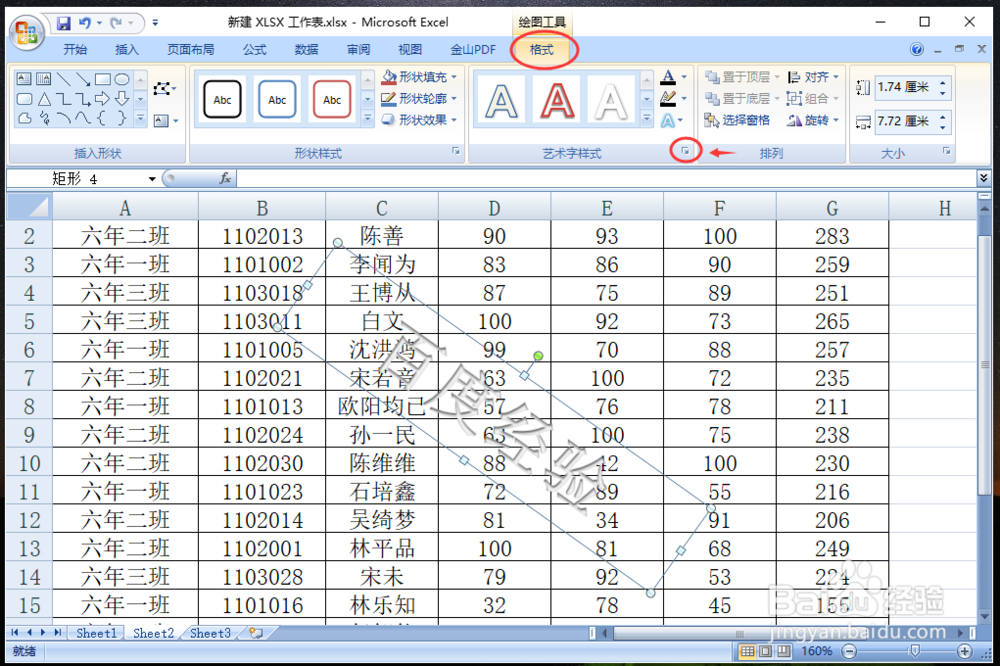Open the 旋转 rotate dropdown

pos(812,120)
